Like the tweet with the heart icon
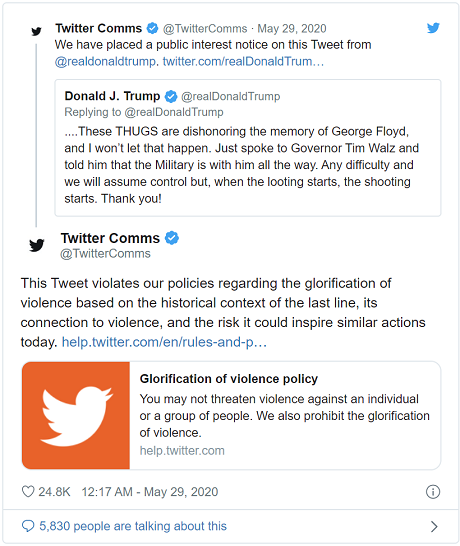The width and height of the screenshot is (460, 546). [x=28, y=492]
